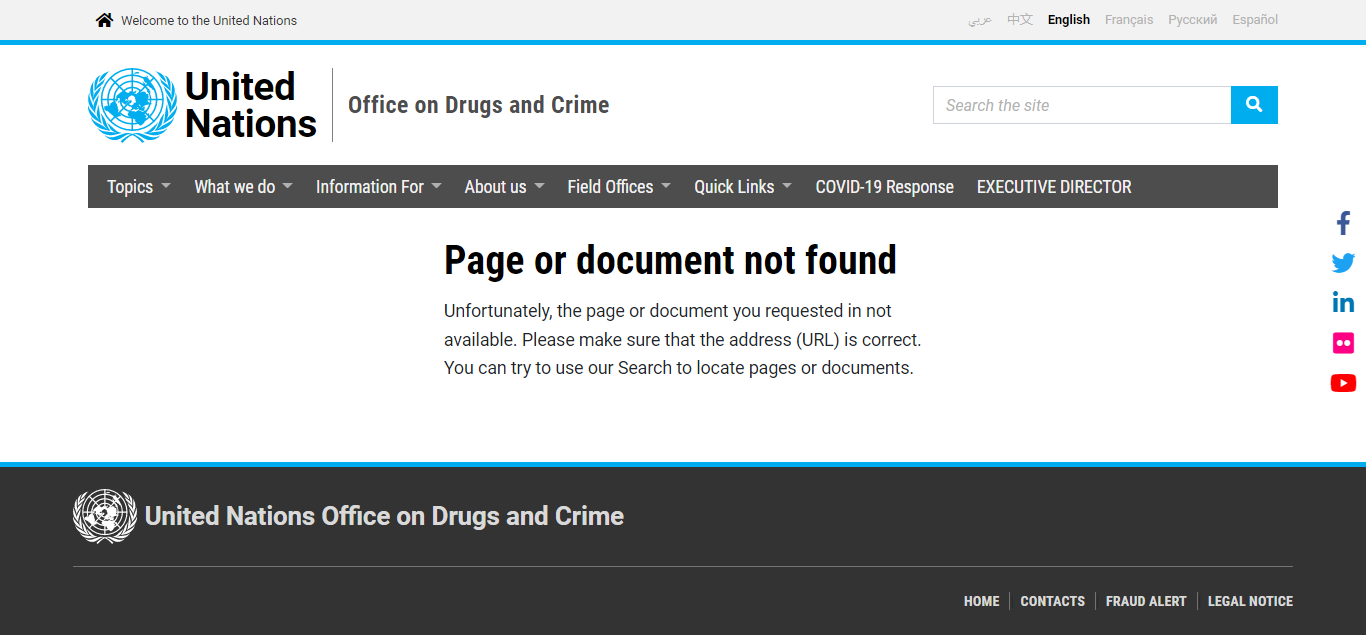Expand the Information For dropdown

pyautogui.click(x=379, y=187)
